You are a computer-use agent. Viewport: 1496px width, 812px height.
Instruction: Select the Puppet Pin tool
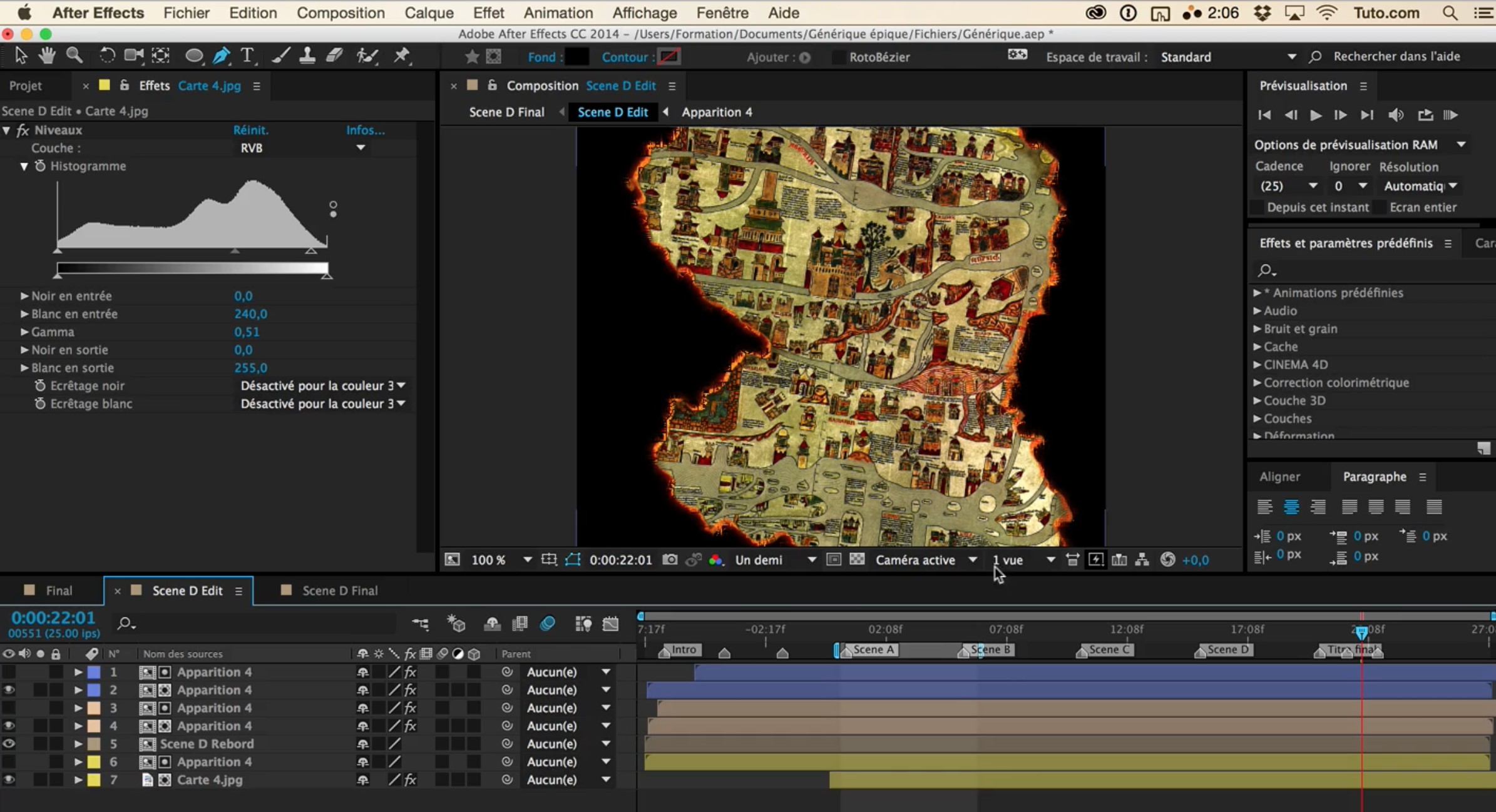click(x=401, y=56)
